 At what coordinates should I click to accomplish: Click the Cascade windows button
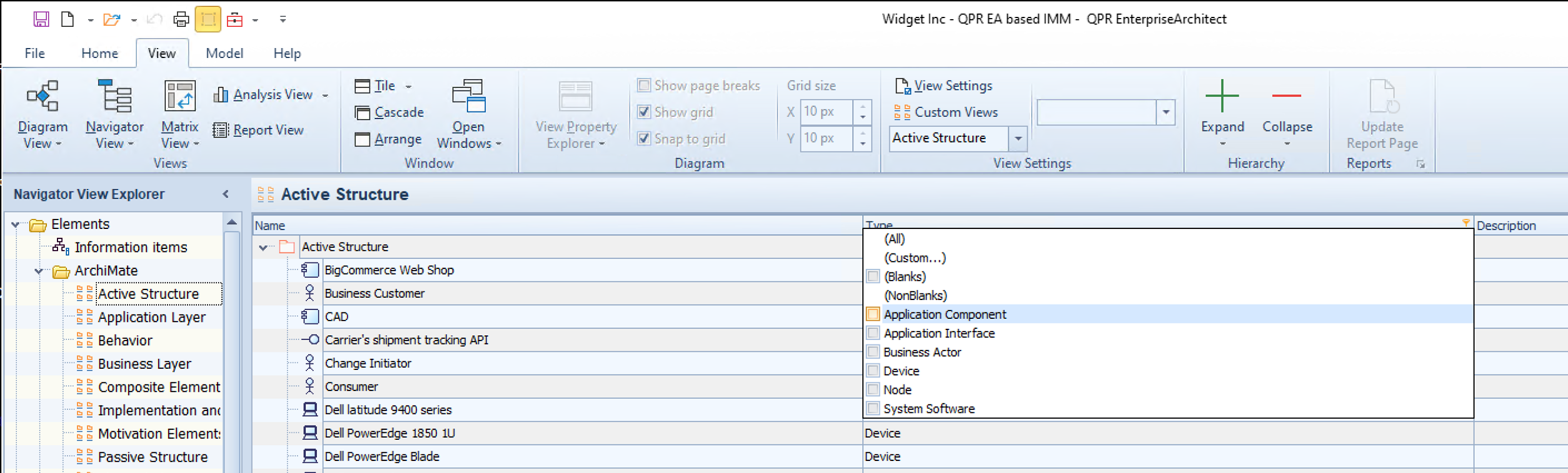pos(398,113)
